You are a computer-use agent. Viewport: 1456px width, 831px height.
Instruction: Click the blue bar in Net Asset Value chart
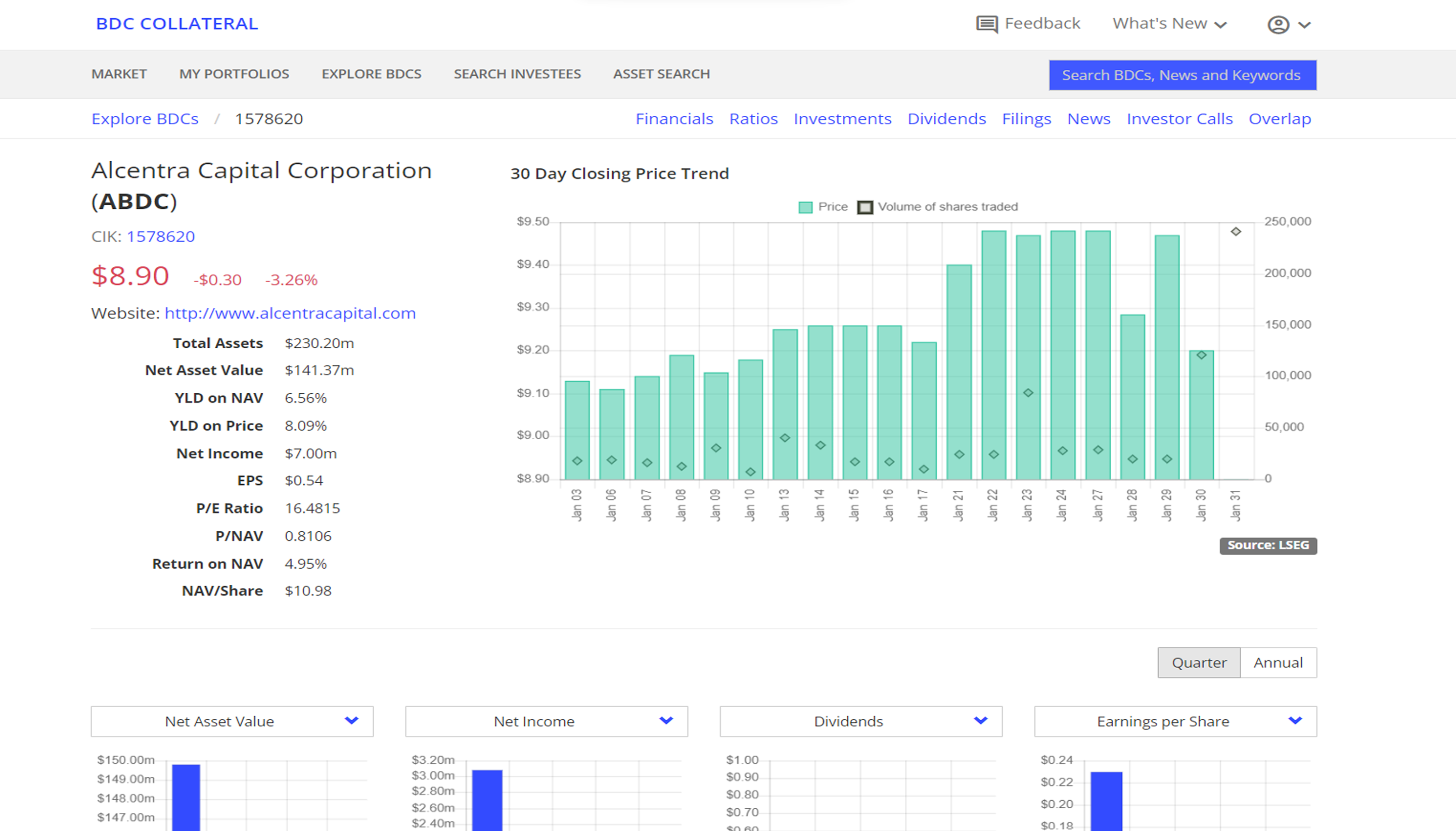pos(186,797)
